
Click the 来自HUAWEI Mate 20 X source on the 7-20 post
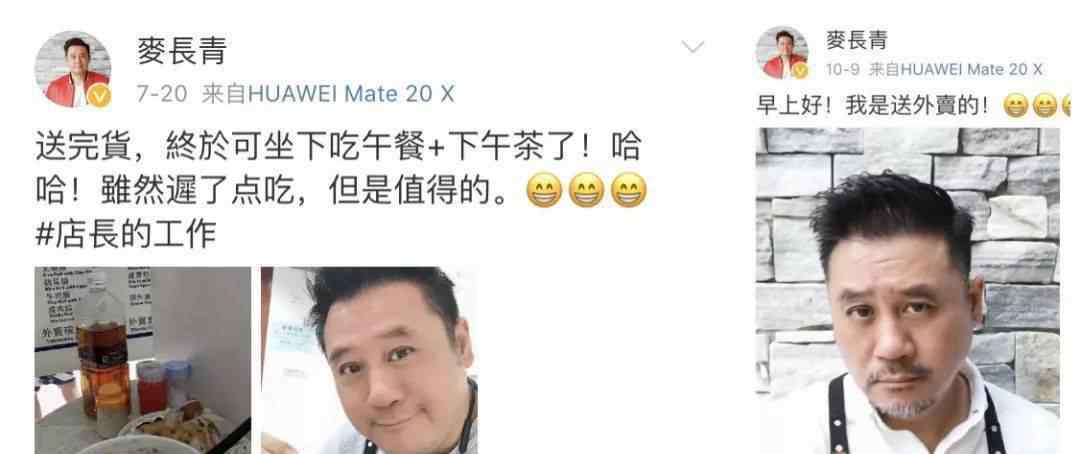329,94
